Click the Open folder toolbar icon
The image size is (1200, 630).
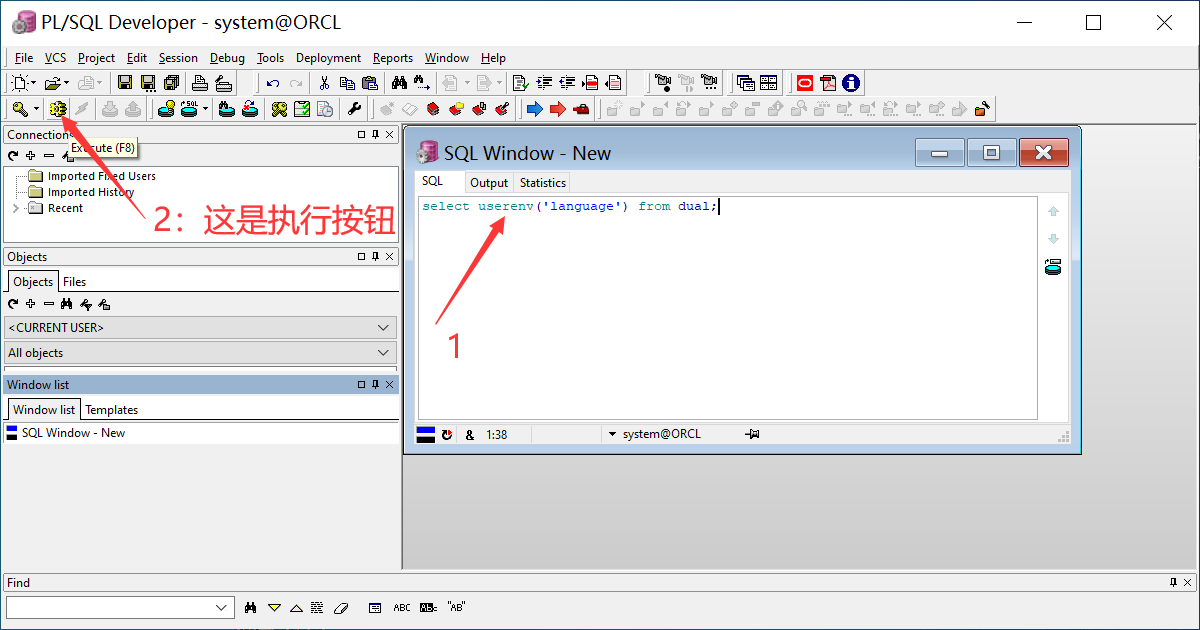click(x=52, y=83)
